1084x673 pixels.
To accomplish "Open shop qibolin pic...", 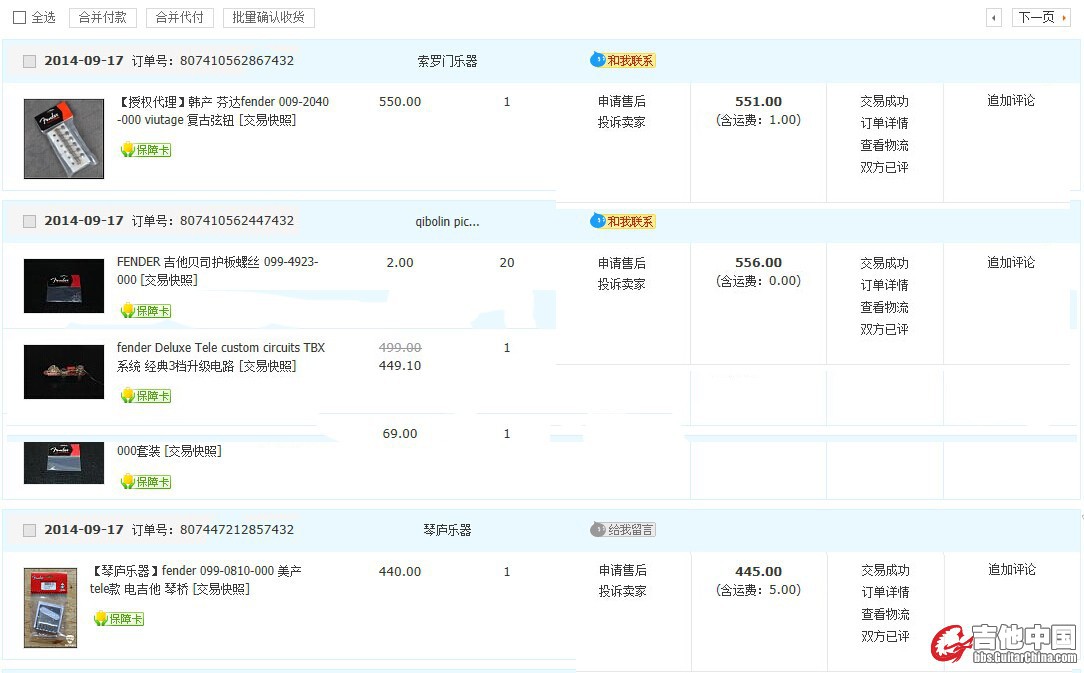I will tap(447, 221).
